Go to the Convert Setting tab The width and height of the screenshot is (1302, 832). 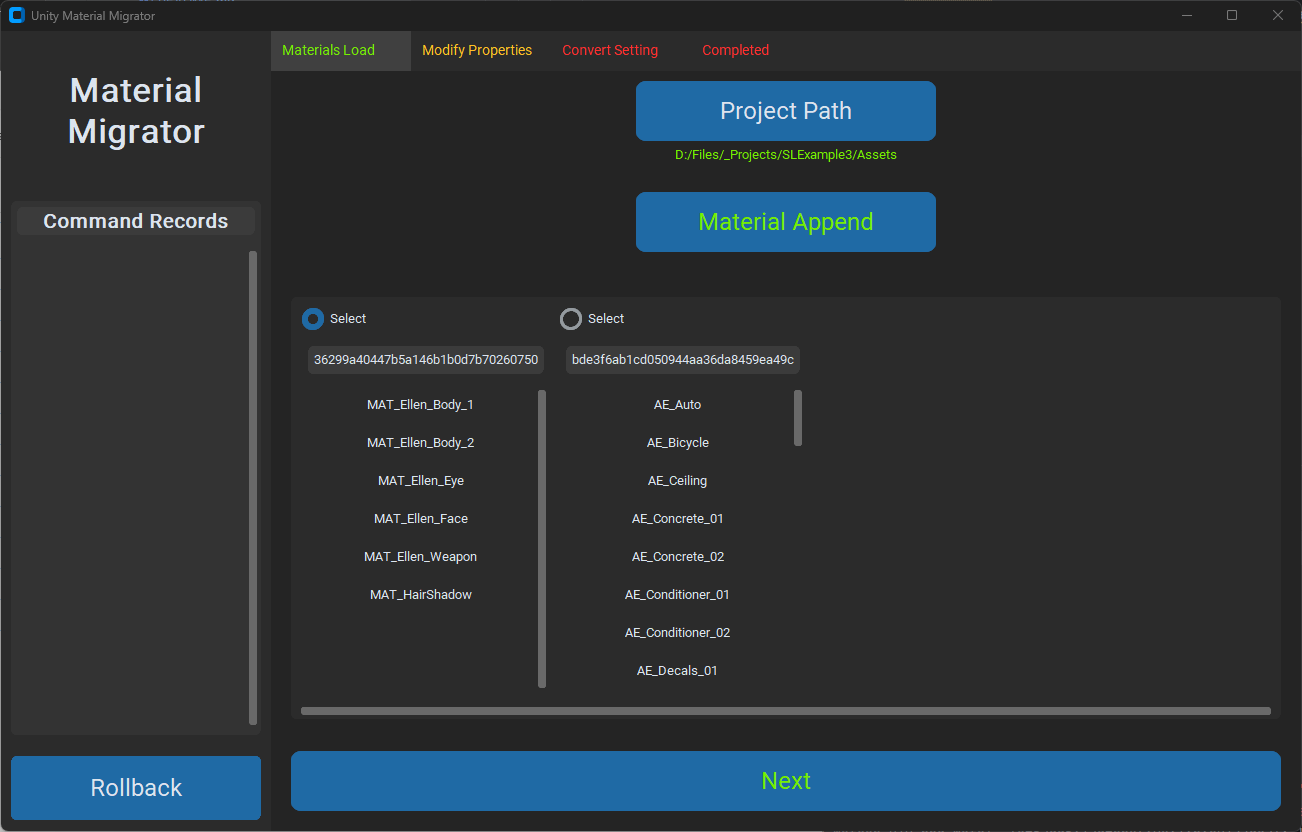point(610,50)
